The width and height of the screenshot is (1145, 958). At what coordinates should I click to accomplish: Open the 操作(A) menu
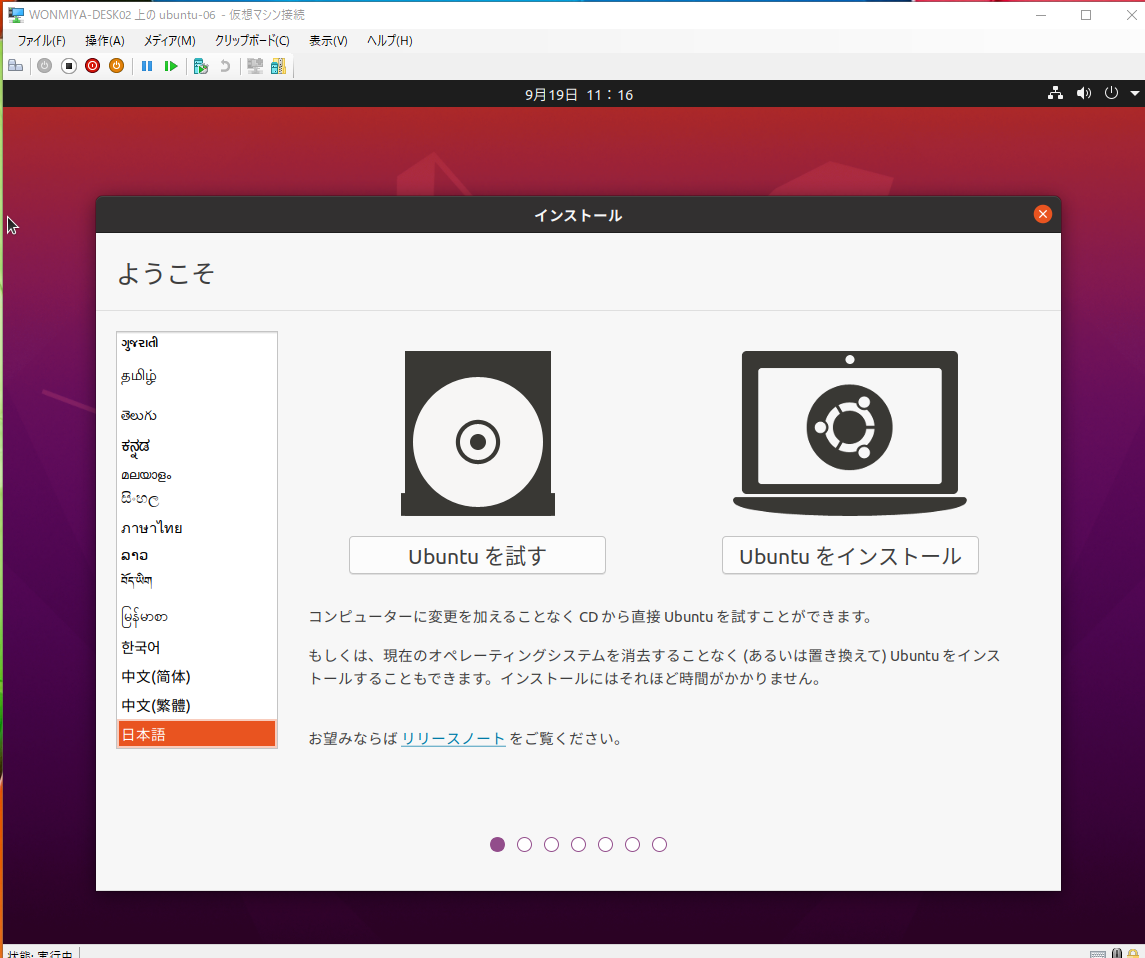(x=105, y=41)
